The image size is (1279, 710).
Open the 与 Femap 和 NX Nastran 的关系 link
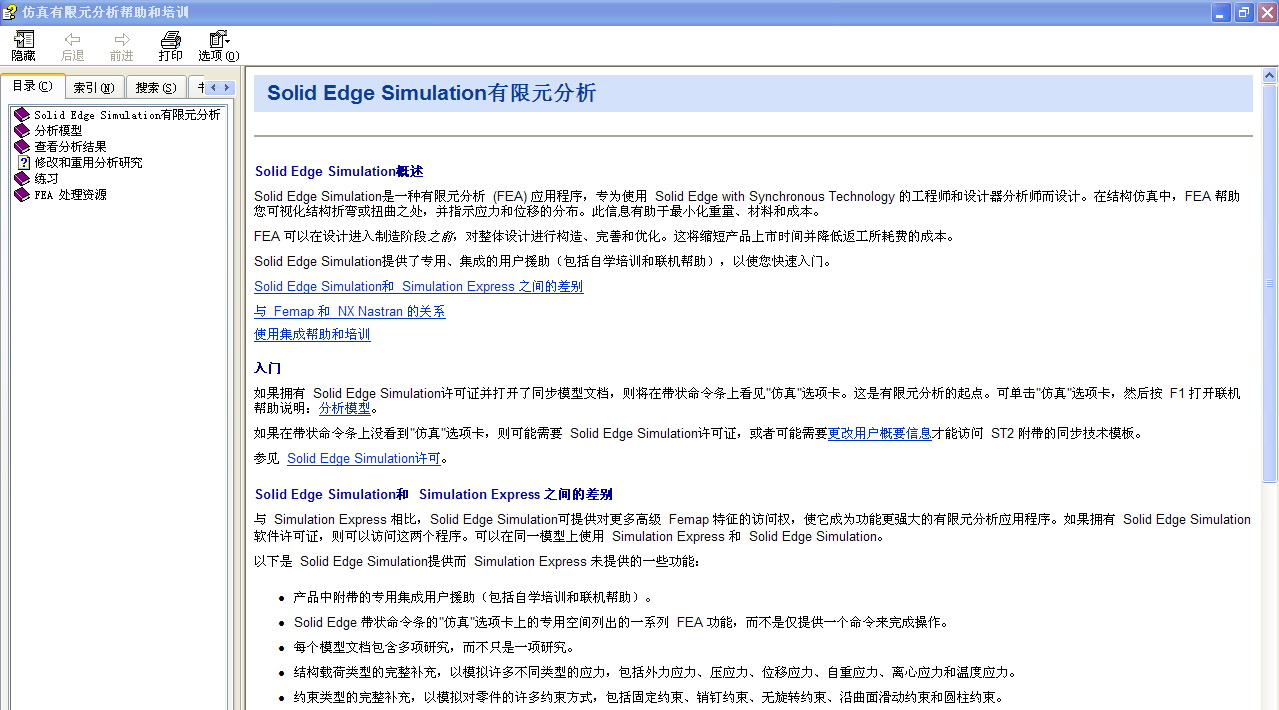(x=349, y=312)
